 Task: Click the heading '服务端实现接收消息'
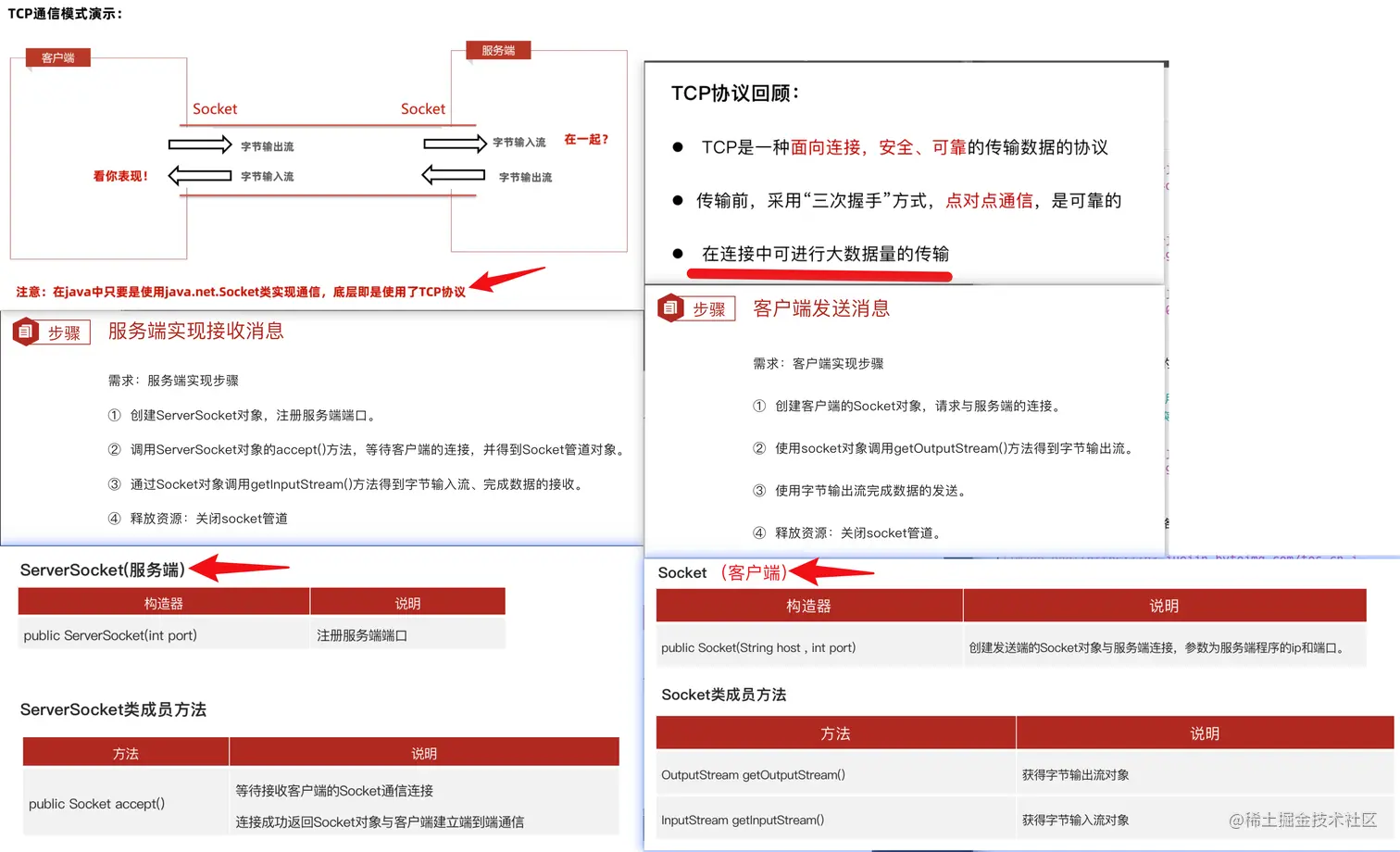[196, 331]
